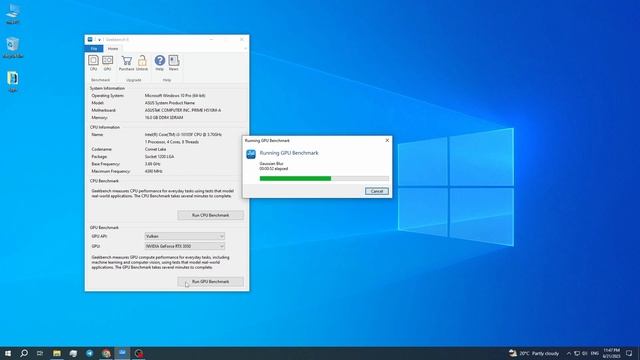This screenshot has width=640, height=360.
Task: Open the News icon in ribbon
Action: pyautogui.click(x=174, y=63)
